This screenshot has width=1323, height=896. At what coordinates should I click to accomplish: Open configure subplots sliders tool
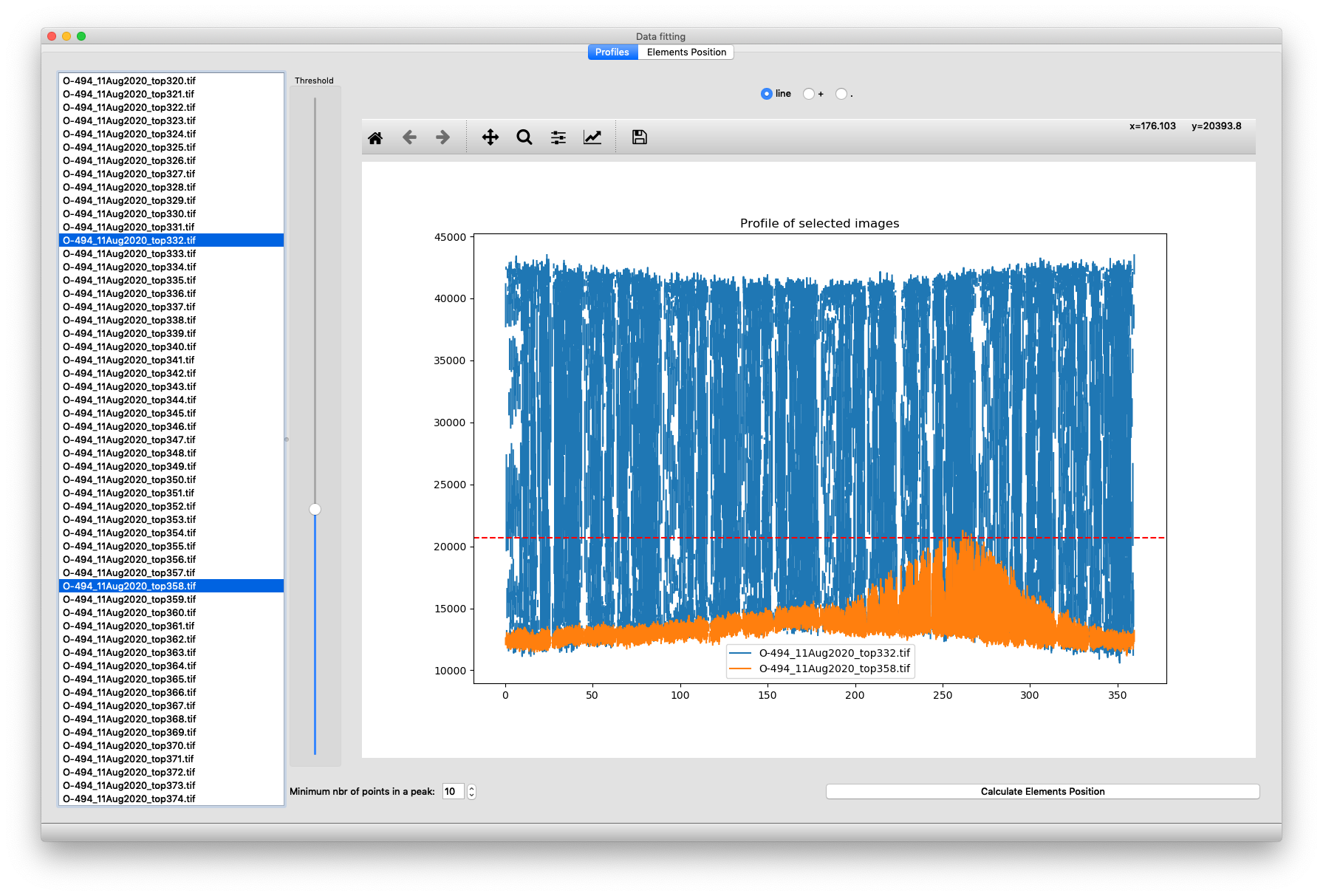click(558, 137)
